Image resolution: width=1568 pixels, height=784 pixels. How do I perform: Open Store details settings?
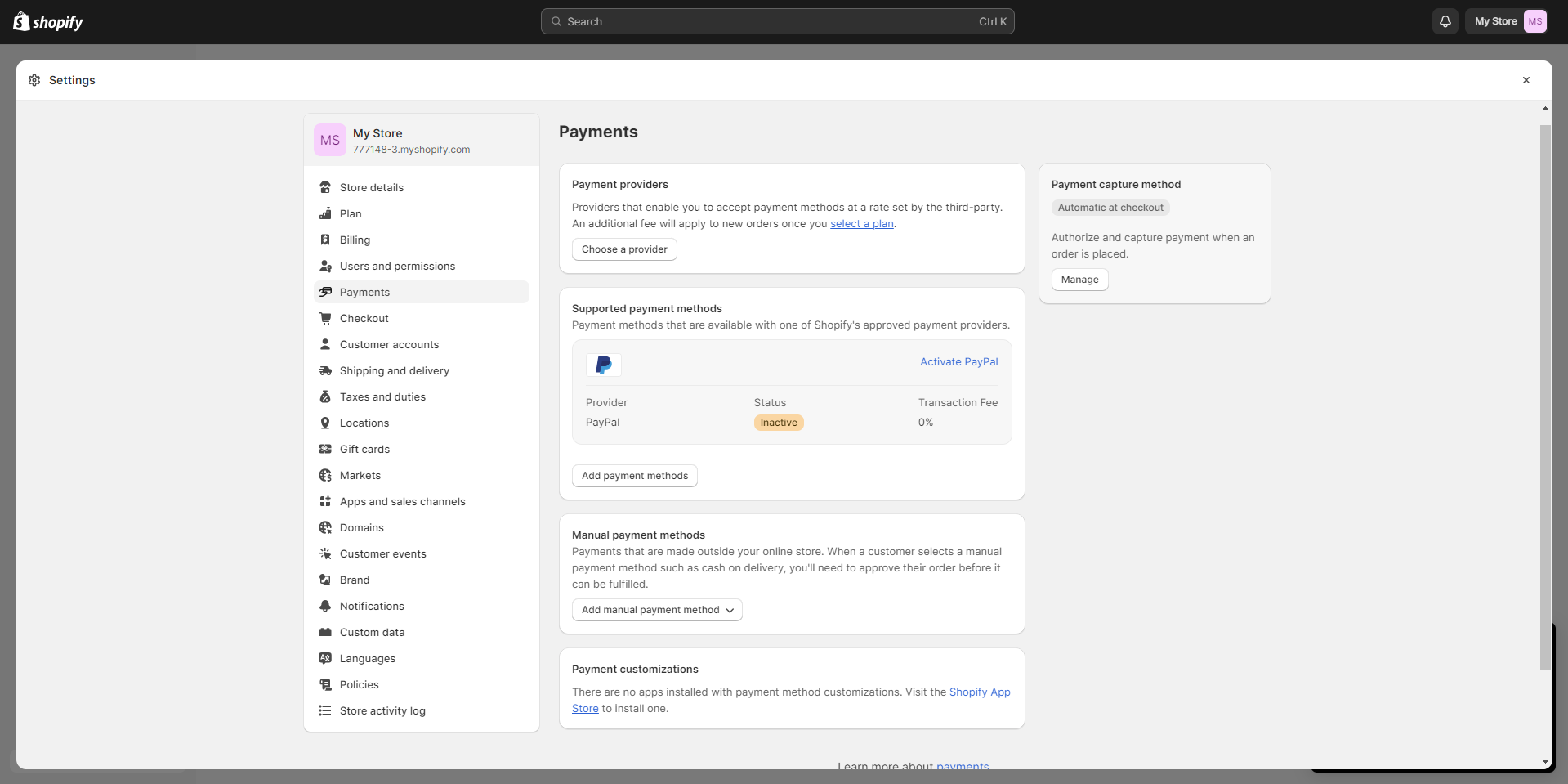click(x=422, y=187)
